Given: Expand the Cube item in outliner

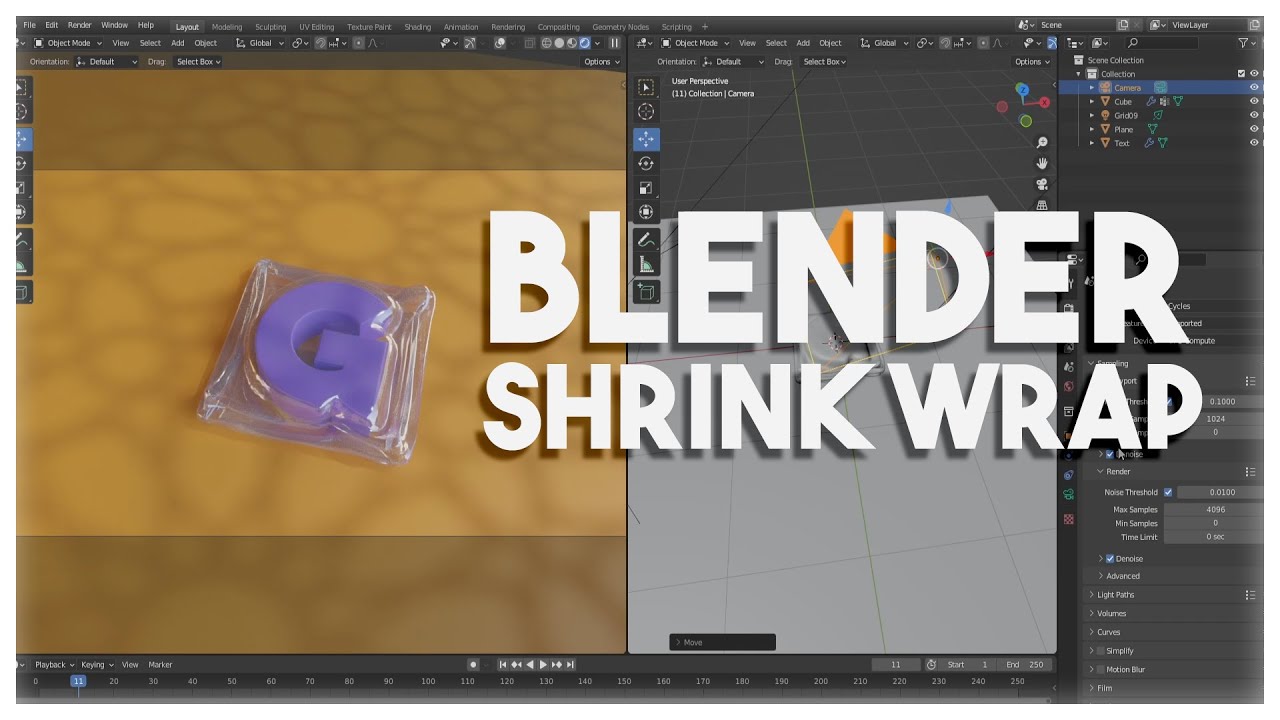Looking at the screenshot, I should 1092,102.
